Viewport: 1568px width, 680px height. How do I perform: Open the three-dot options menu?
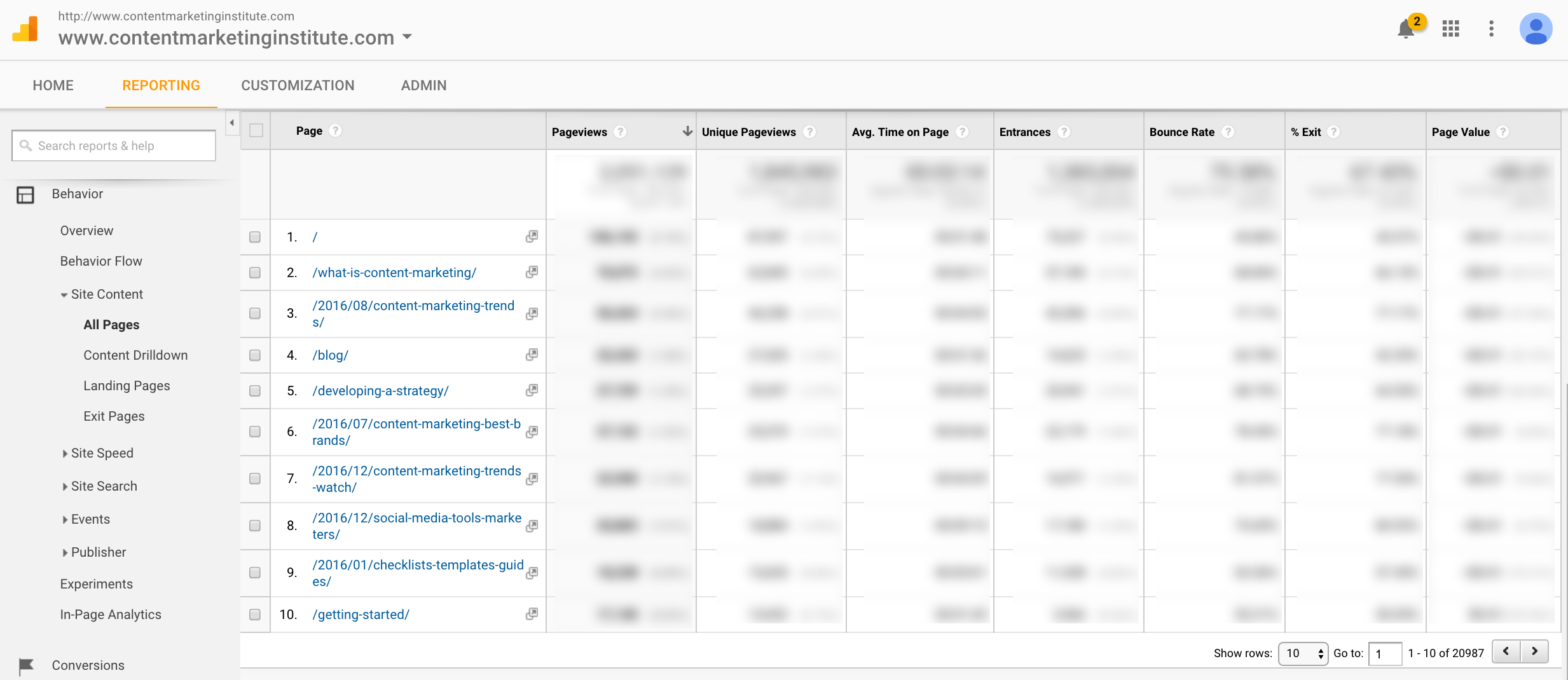pyautogui.click(x=1491, y=29)
